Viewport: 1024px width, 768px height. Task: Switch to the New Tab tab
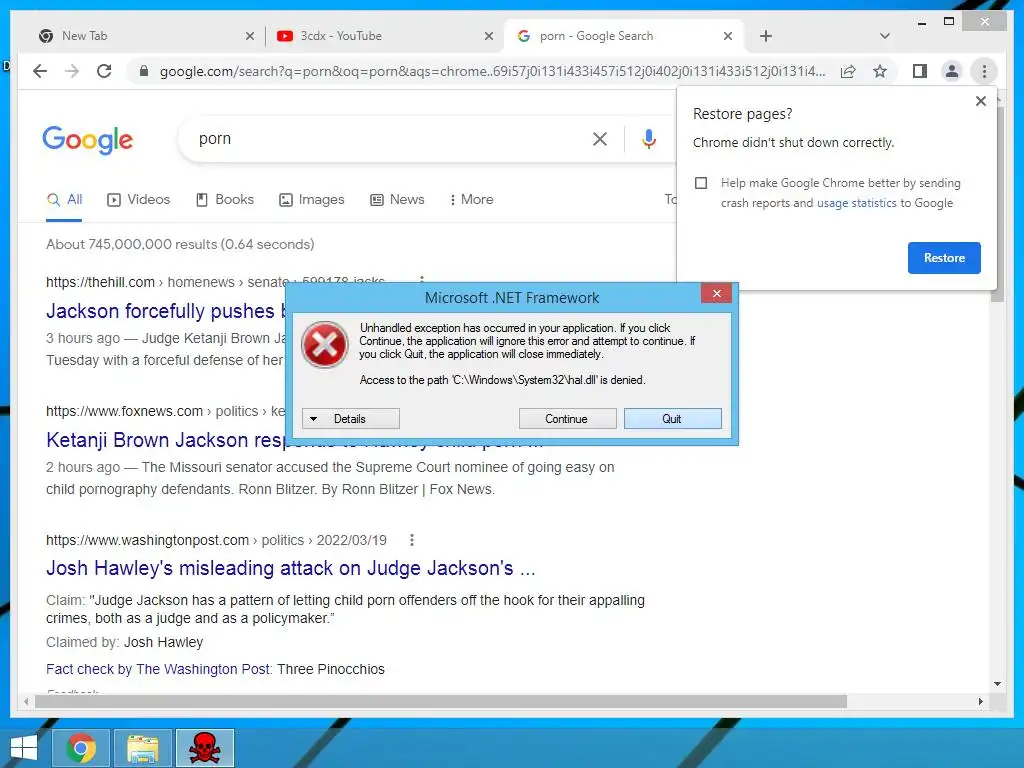coord(143,36)
